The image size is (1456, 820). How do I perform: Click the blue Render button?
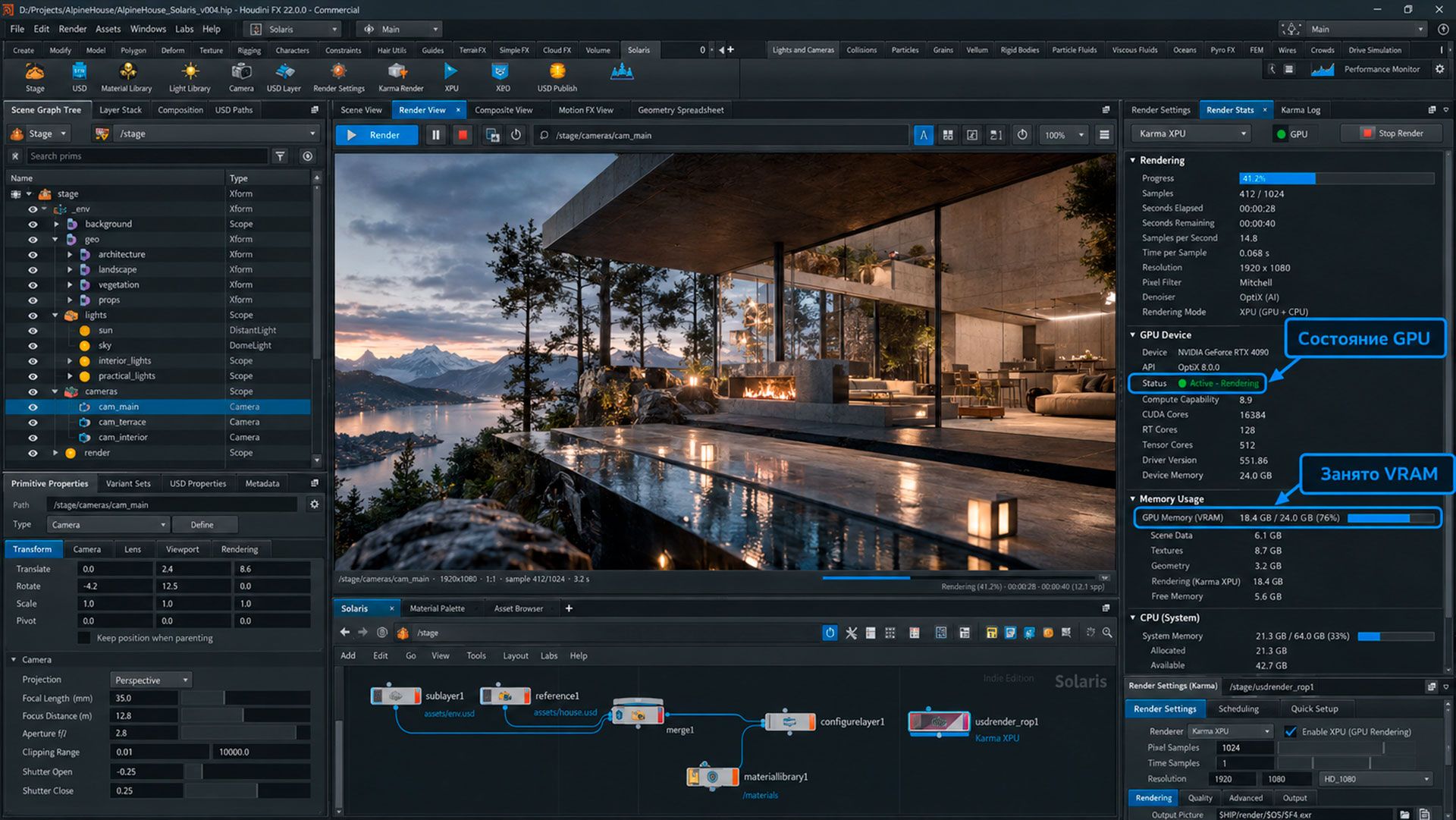pos(376,135)
